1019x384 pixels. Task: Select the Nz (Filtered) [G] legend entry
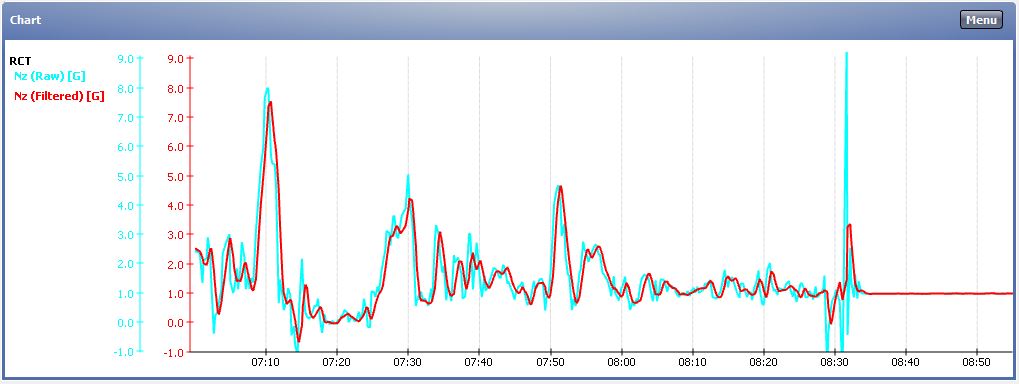(x=59, y=97)
